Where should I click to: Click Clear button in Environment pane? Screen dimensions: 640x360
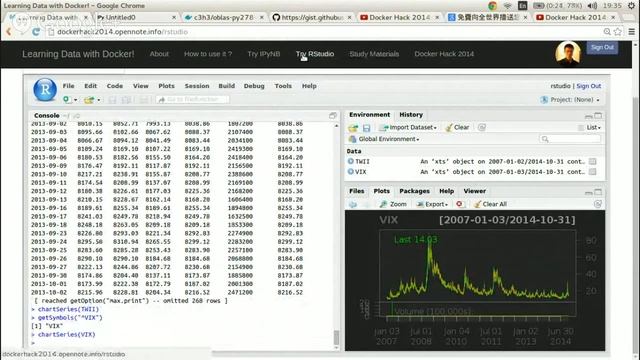click(457, 127)
